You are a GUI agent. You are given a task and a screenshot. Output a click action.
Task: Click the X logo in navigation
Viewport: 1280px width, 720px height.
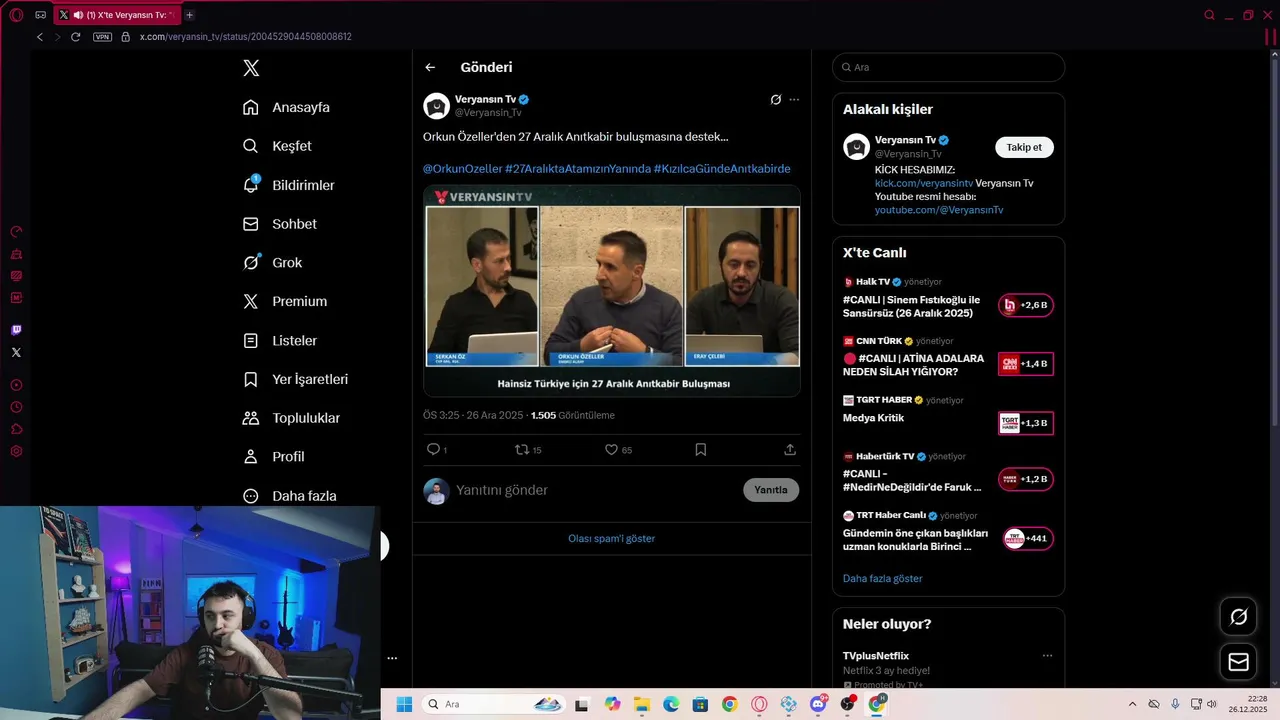(251, 68)
